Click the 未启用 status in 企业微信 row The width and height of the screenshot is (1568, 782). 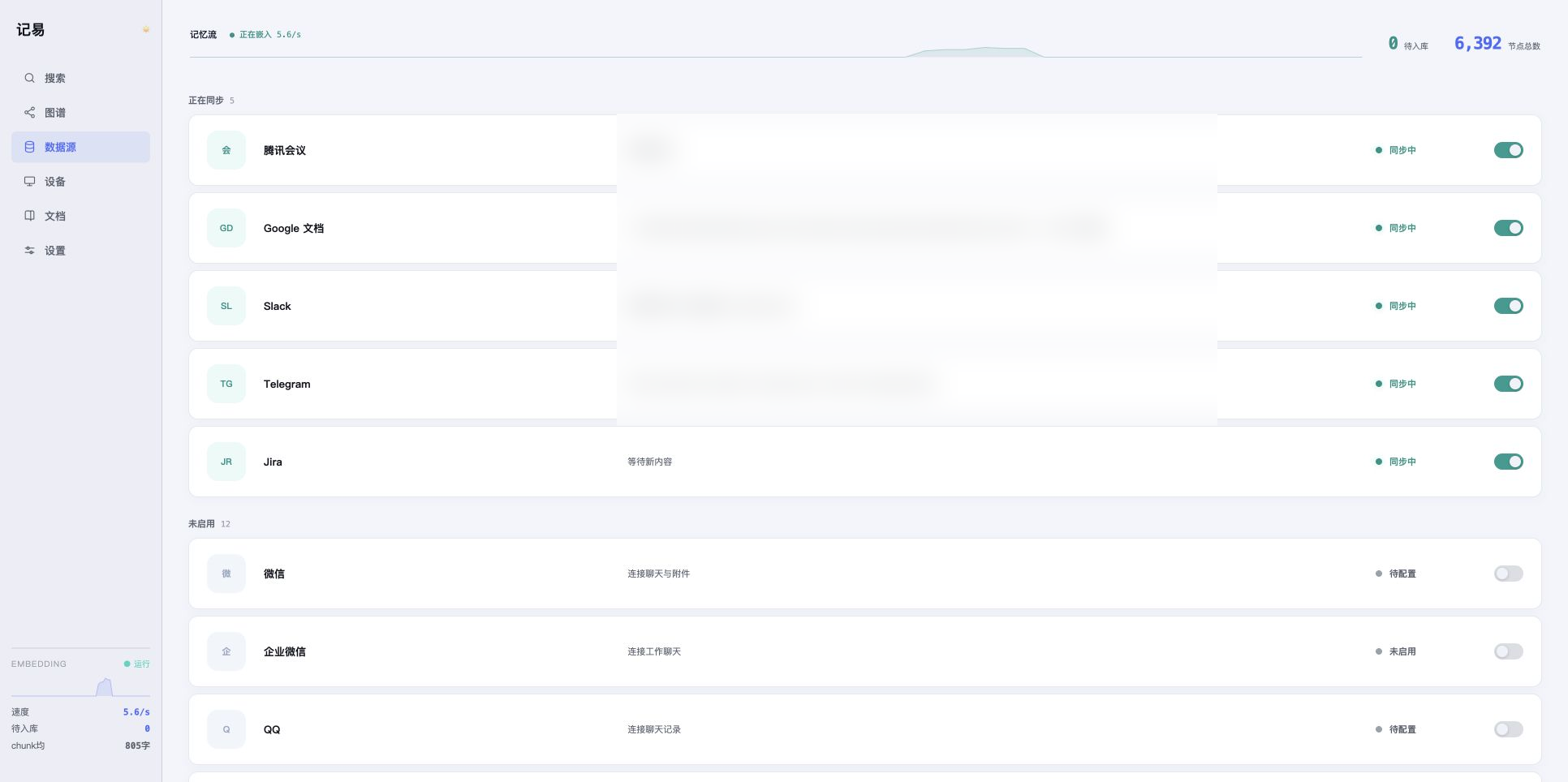point(1396,651)
